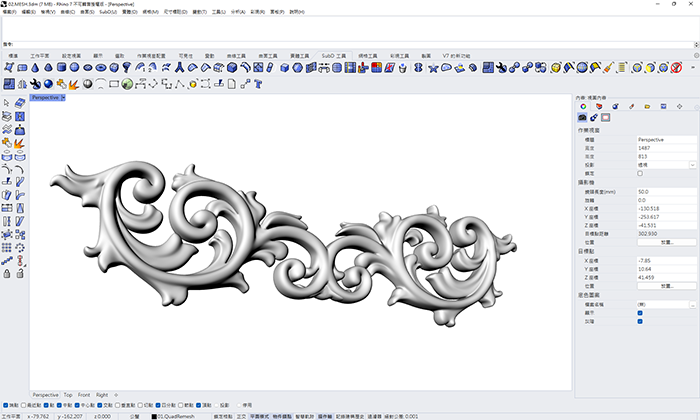Image resolution: width=700 pixels, height=420 pixels.
Task: Uncheck the 灰階 grayscale checkbox
Action: click(x=640, y=321)
